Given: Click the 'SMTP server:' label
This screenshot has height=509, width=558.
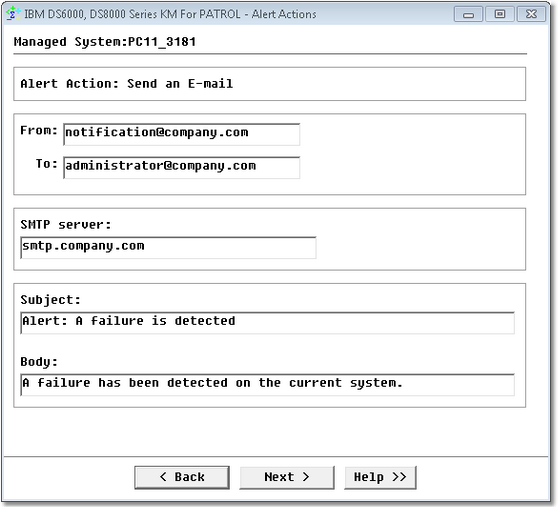Looking at the screenshot, I should point(66,225).
